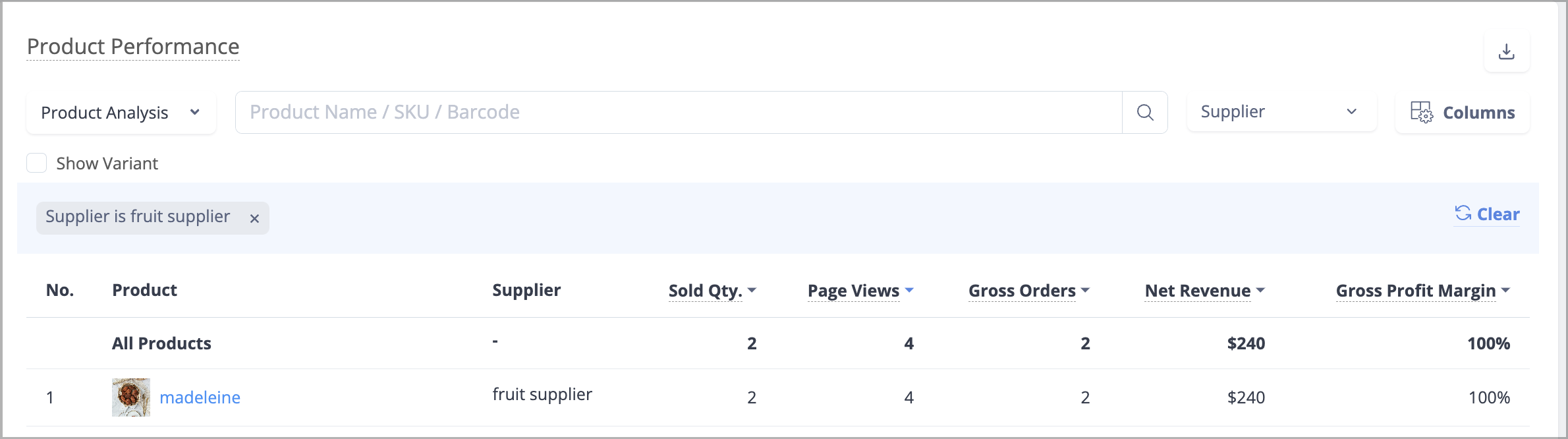The width and height of the screenshot is (1568, 439).
Task: Open the Columns settings
Action: tap(1463, 113)
